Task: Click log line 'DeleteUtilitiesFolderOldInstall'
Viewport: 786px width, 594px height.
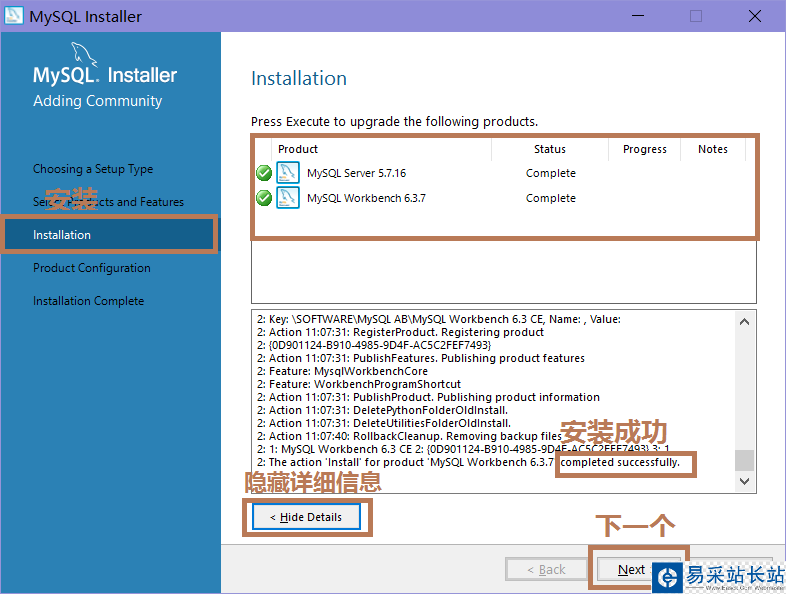Action: coord(384,423)
